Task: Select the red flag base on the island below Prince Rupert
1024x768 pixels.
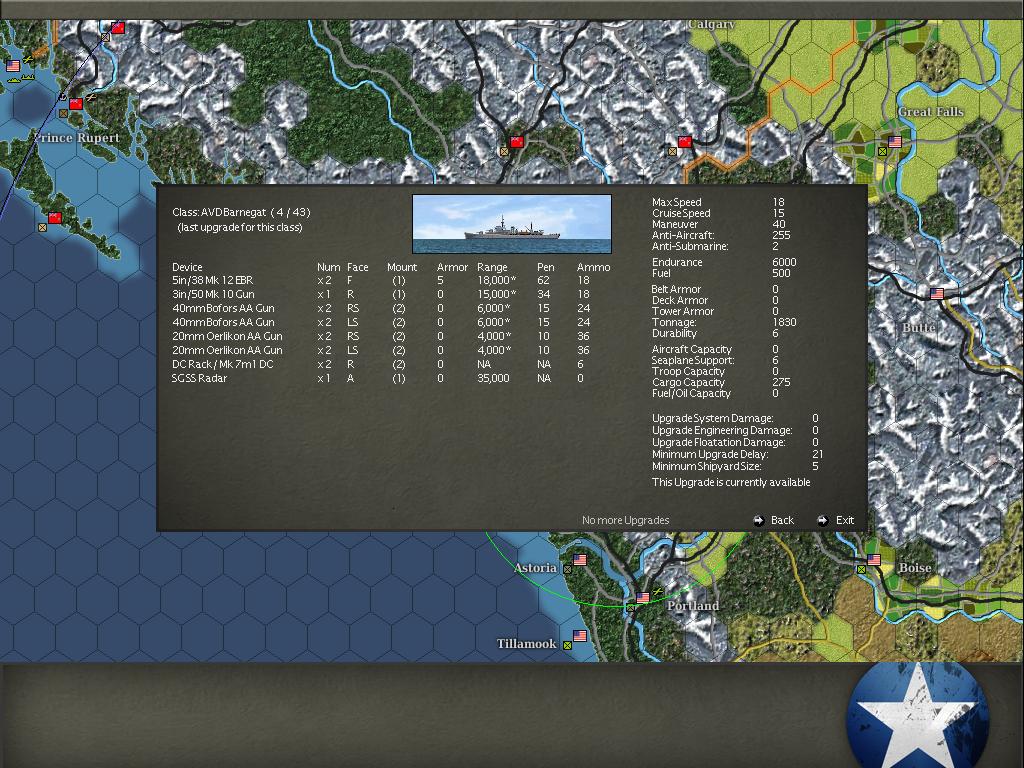Action: pos(56,217)
